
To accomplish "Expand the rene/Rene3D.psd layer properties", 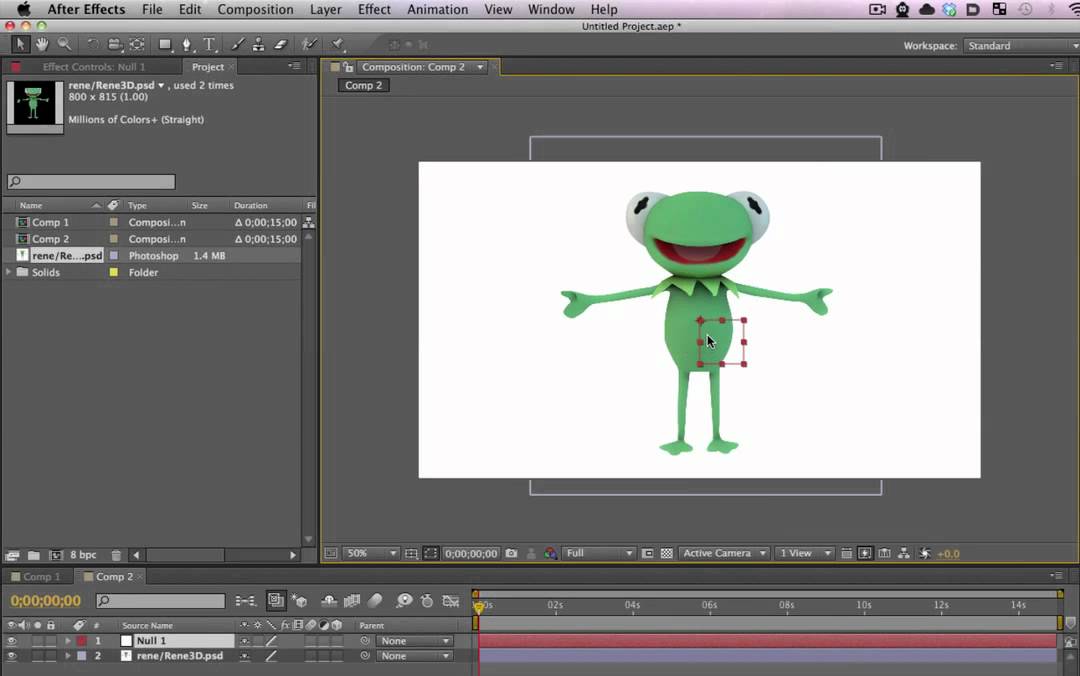I will pyautogui.click(x=68, y=656).
